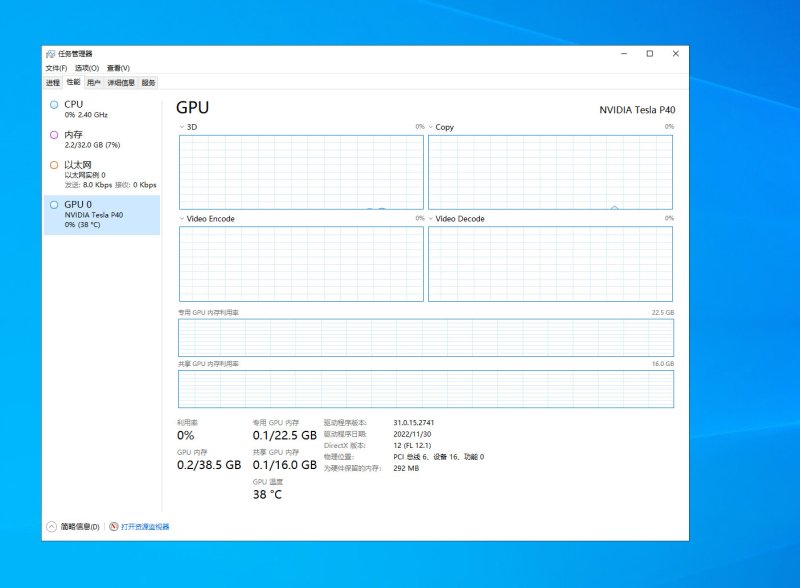800x588 pixels.
Task: Click the 16.0 GB graph maximum label
Action: point(663,364)
